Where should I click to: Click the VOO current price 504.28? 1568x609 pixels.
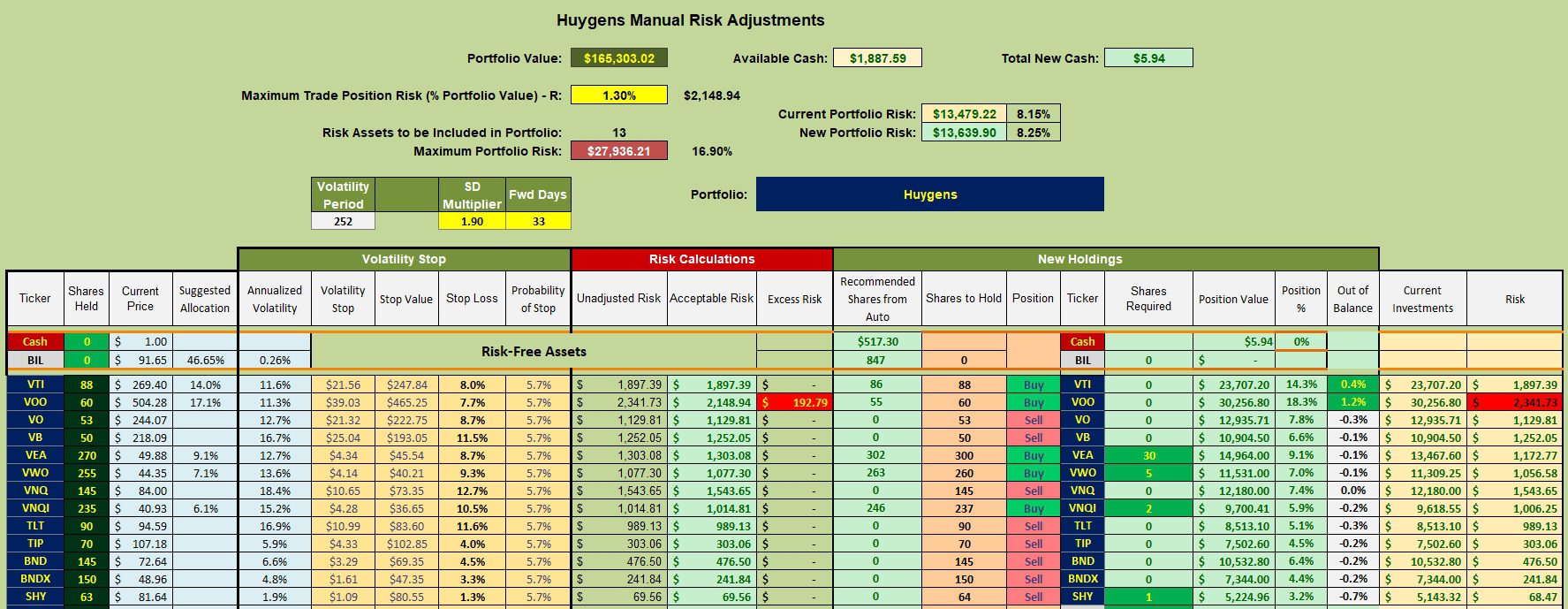140,402
